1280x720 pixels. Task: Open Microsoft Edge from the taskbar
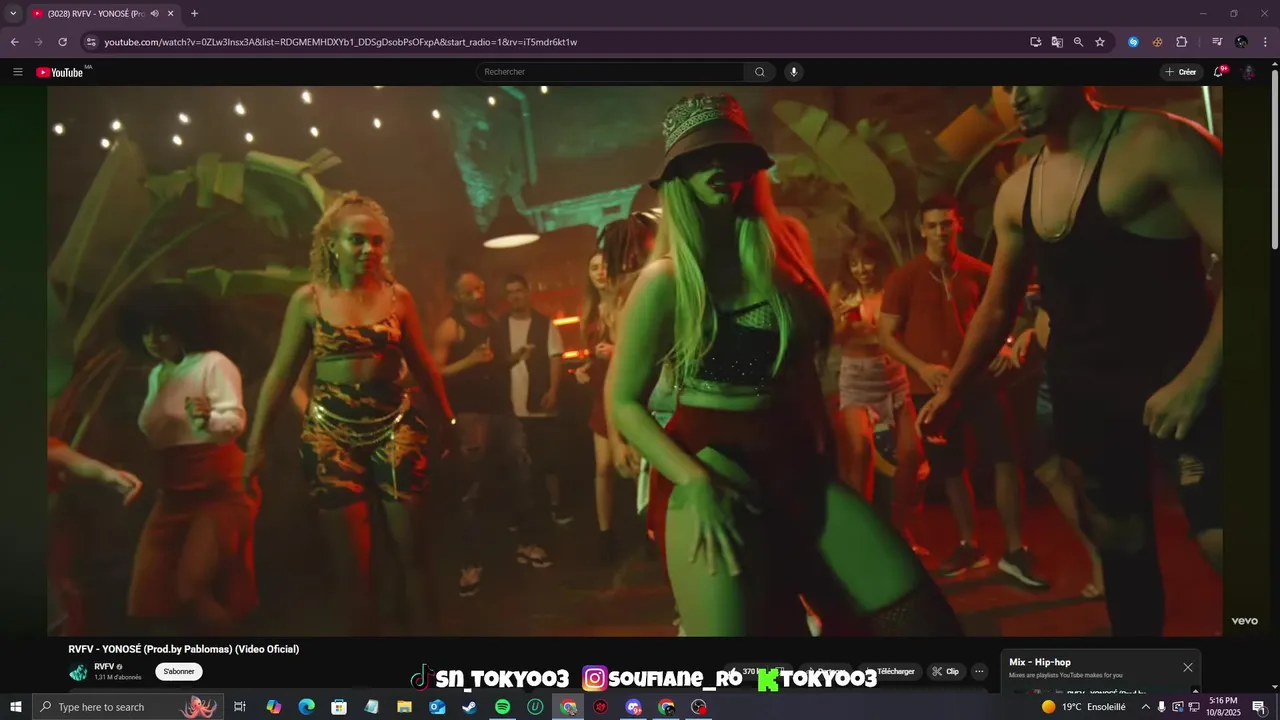click(x=306, y=707)
